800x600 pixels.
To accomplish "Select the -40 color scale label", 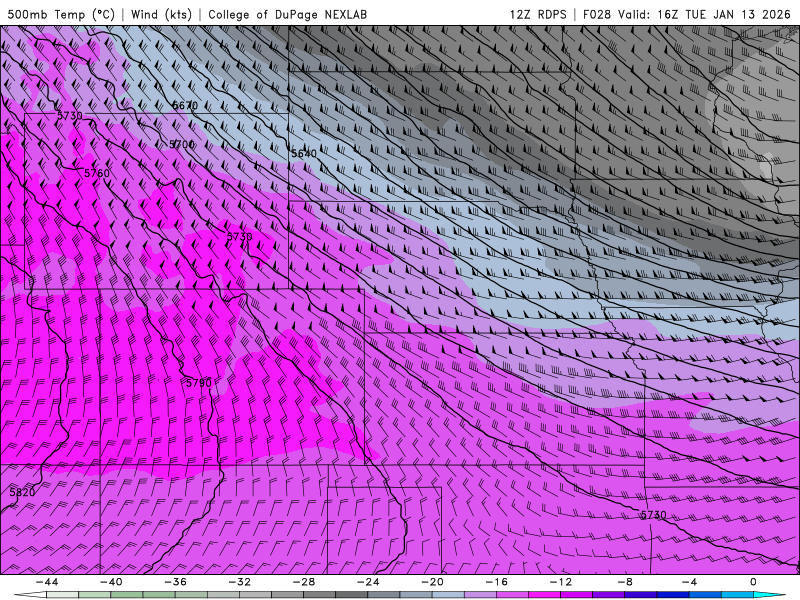I will (x=111, y=582).
